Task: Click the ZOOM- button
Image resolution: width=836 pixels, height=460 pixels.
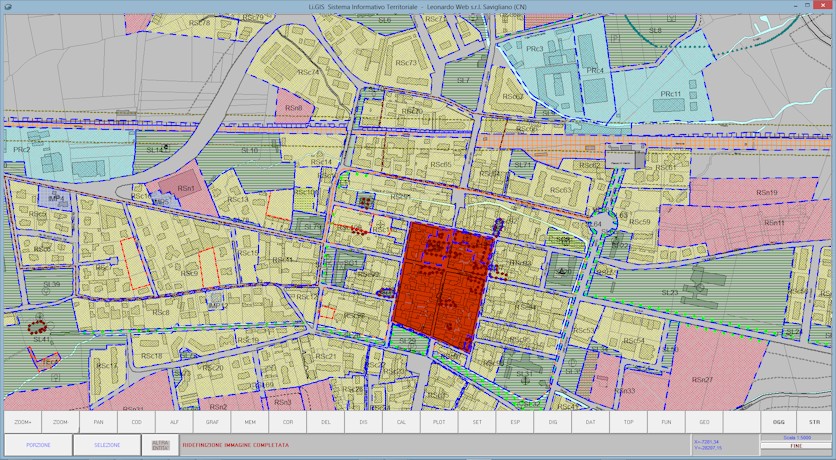Action: (x=60, y=423)
